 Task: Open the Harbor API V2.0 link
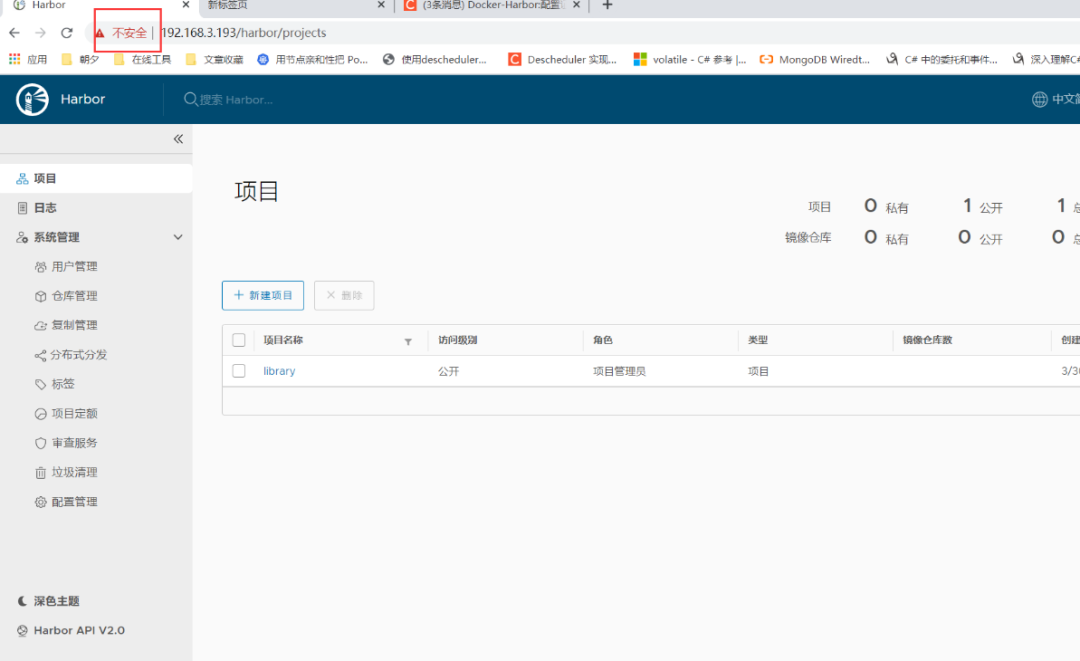[79, 631]
